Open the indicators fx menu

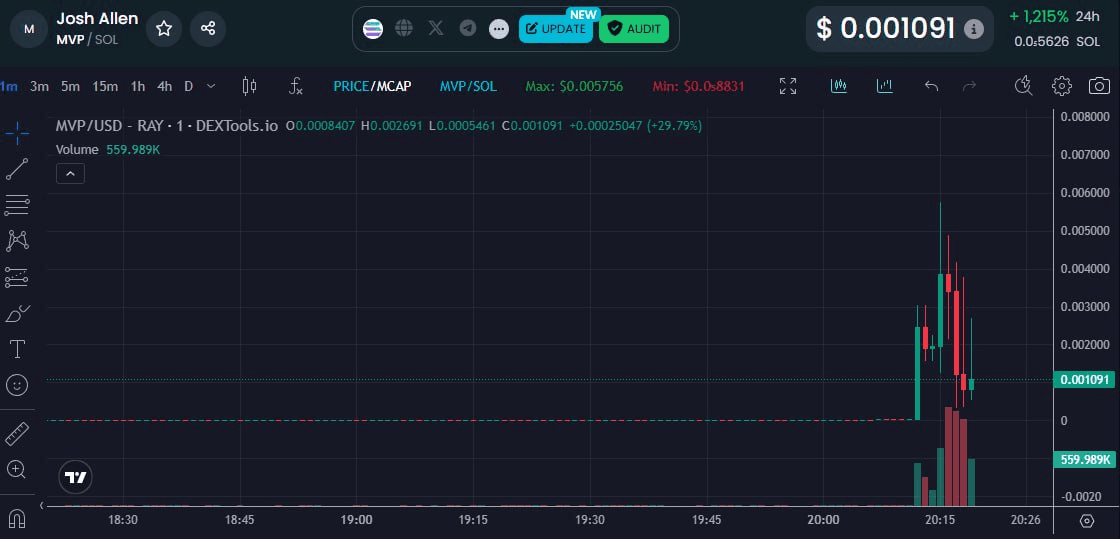296,86
